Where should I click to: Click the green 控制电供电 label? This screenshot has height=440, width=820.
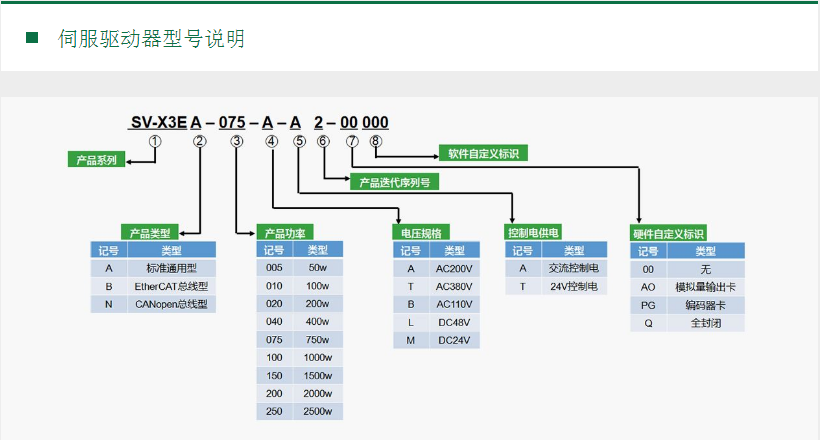tap(533, 232)
